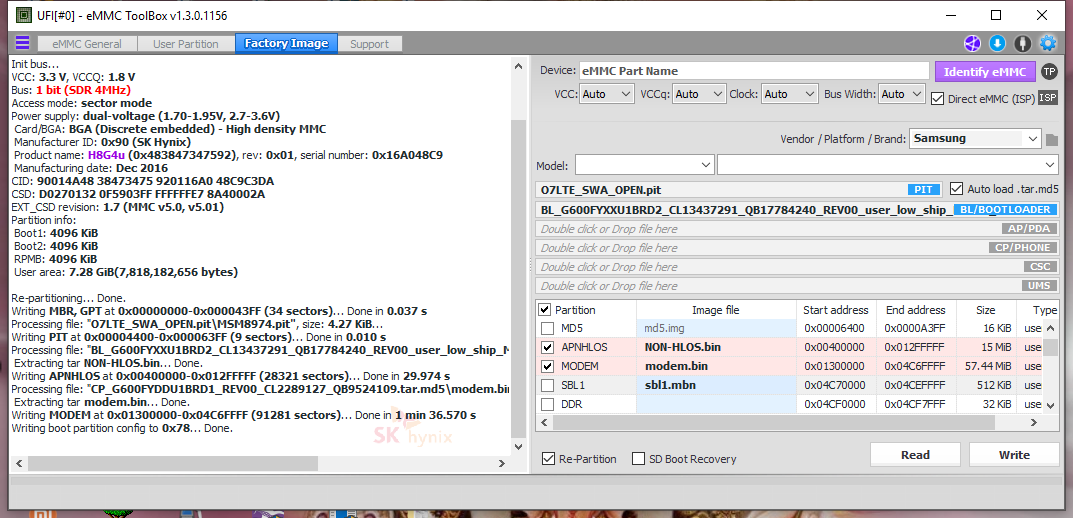Screen dimensions: 1073x518
Task: Click the 0x04C70000 start address cell
Action: pyautogui.click(x=836, y=385)
